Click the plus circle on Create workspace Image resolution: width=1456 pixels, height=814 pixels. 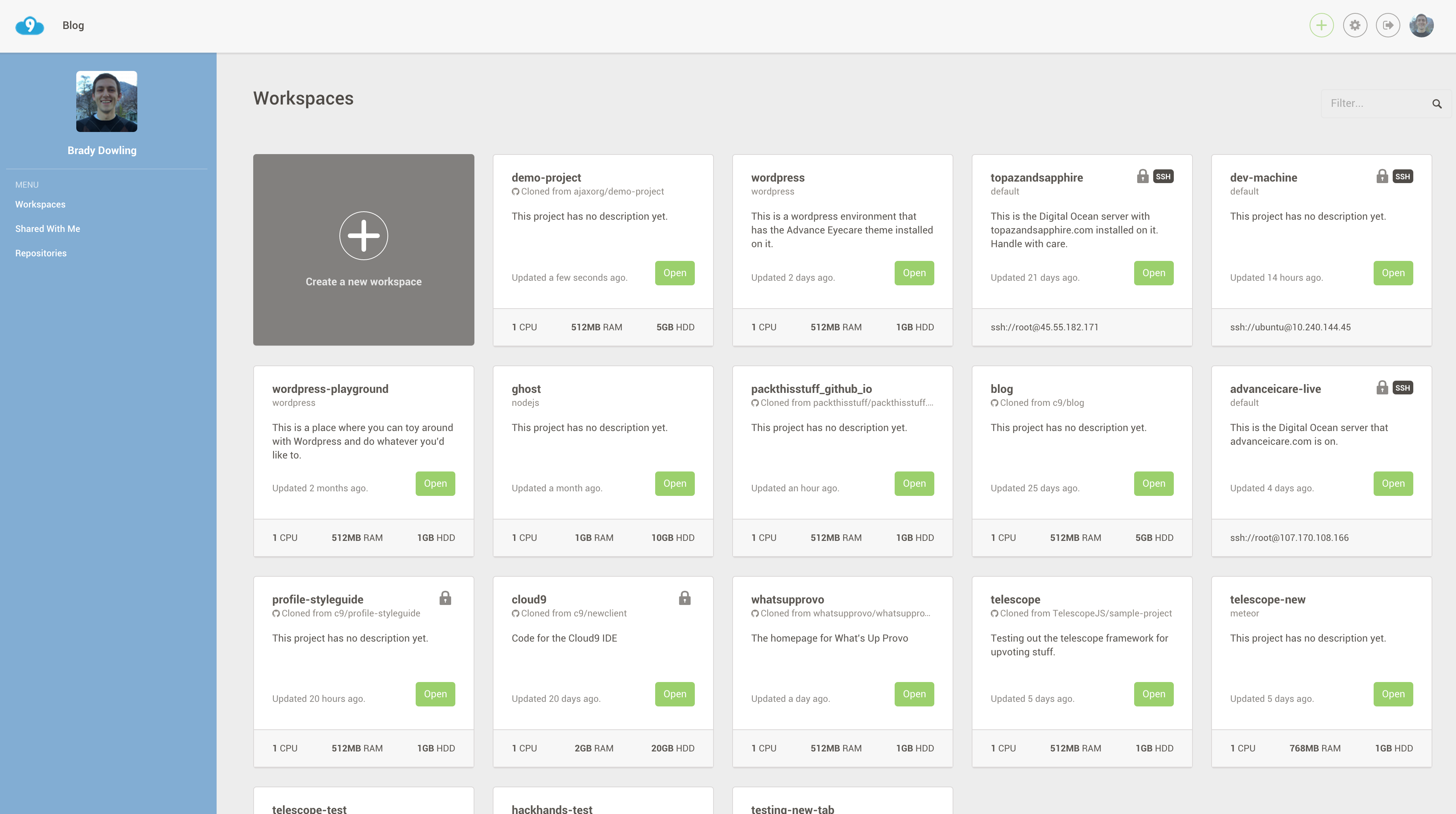tap(363, 236)
